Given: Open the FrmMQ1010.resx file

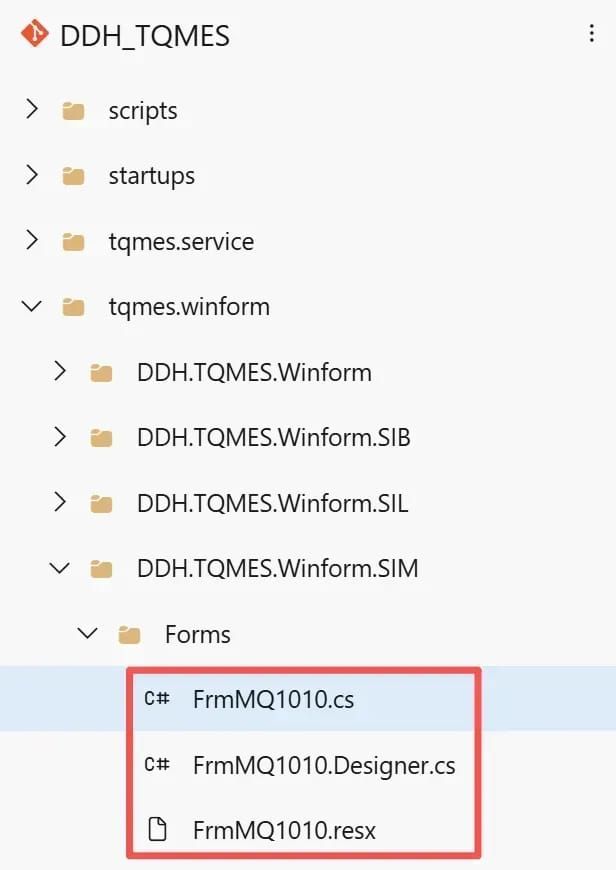Looking at the screenshot, I should click(x=284, y=830).
